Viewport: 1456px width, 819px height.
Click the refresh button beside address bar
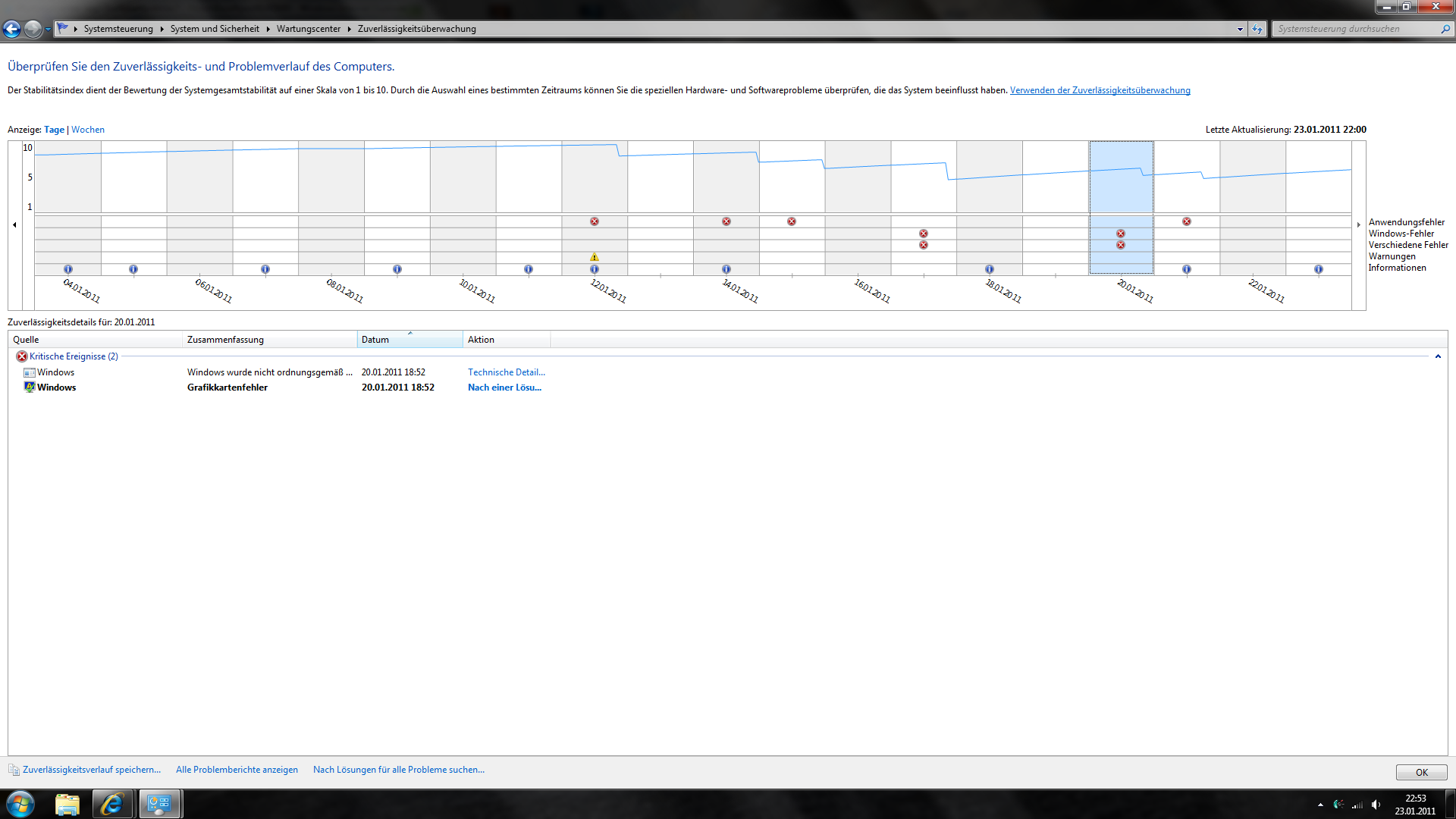tap(1257, 29)
